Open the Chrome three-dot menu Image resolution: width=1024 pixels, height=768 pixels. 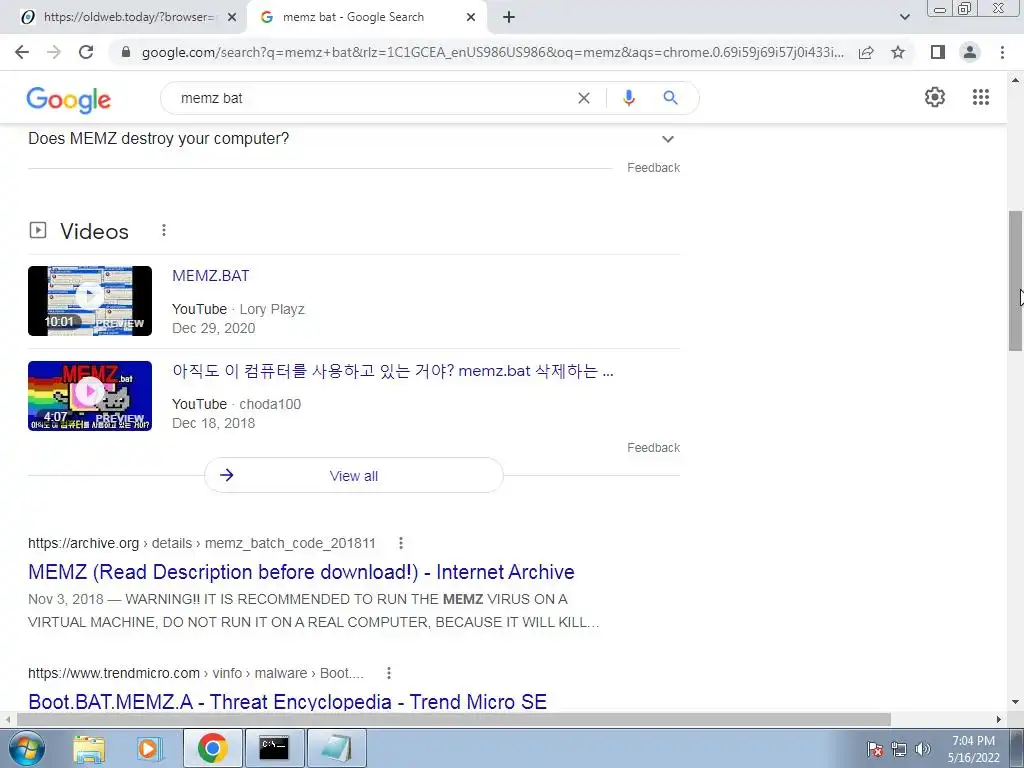point(1002,52)
